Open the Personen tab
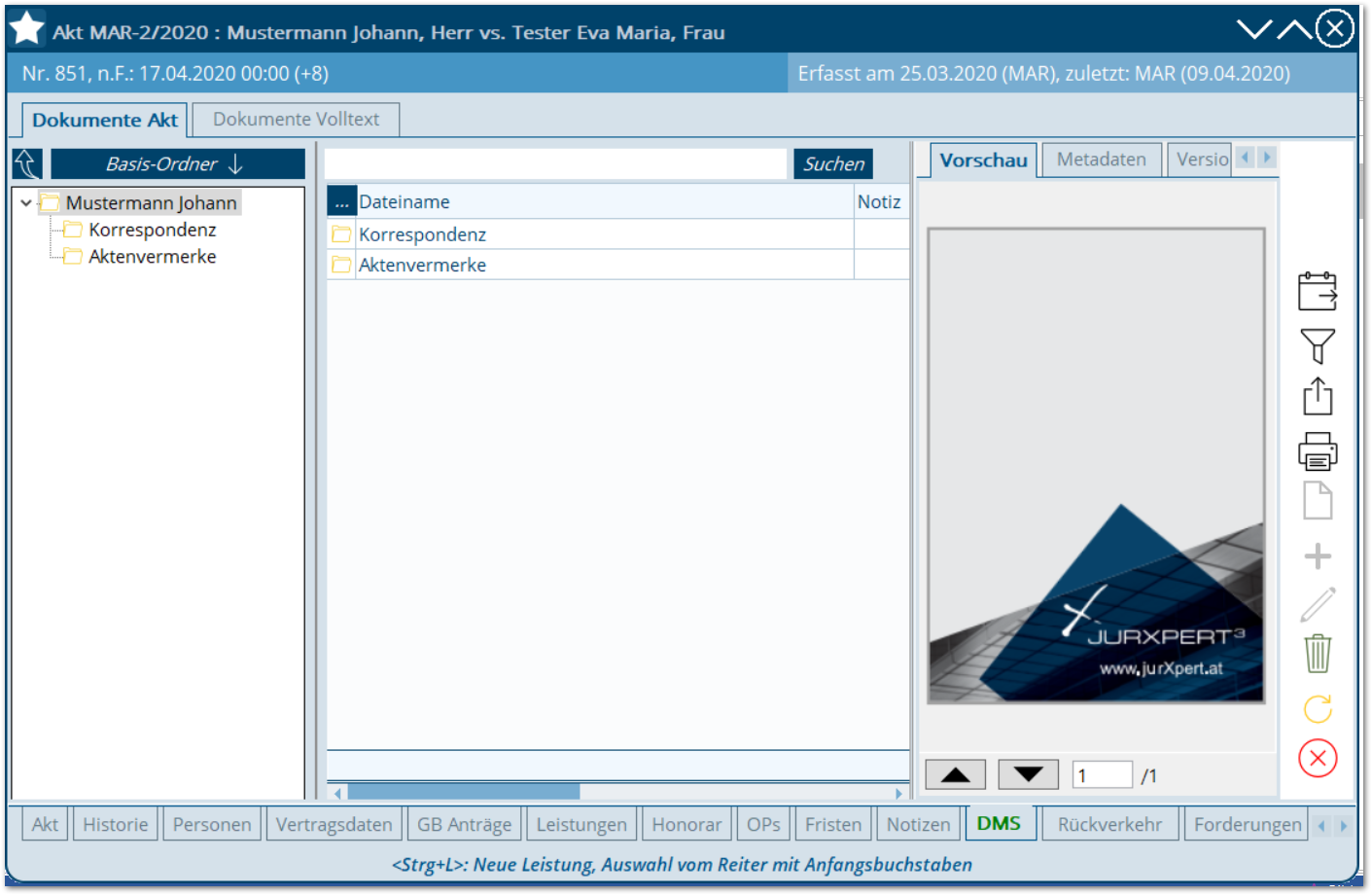Viewport: 1372px width, 895px height. (x=212, y=824)
